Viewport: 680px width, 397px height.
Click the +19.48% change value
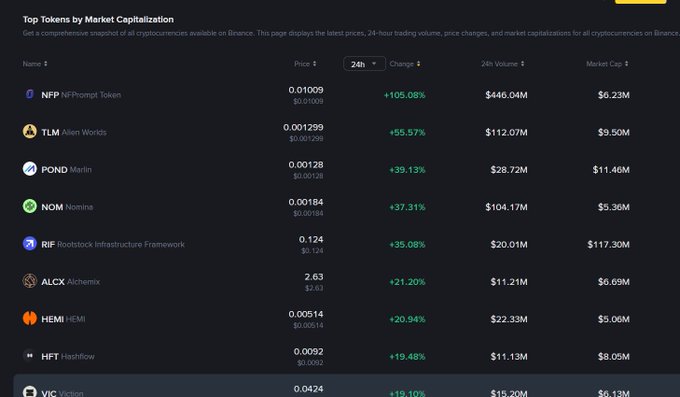click(x=407, y=356)
